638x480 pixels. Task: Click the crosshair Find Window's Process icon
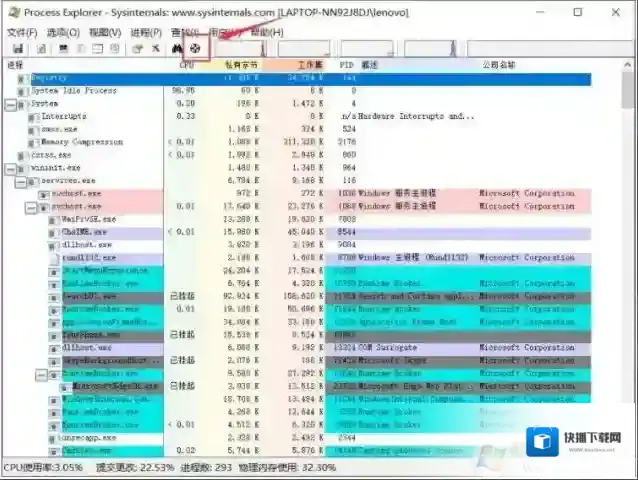pos(196,48)
